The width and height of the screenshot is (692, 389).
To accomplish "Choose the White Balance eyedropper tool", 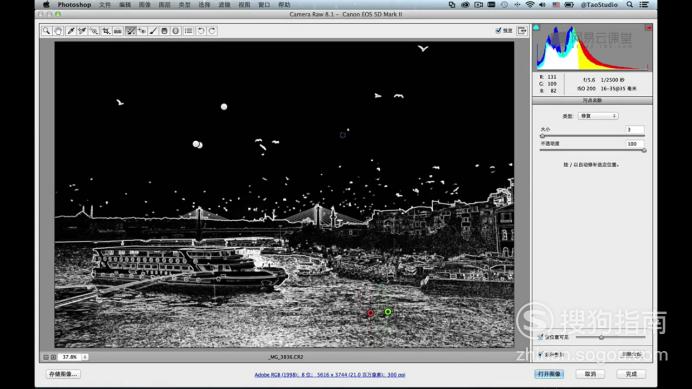I will point(71,31).
